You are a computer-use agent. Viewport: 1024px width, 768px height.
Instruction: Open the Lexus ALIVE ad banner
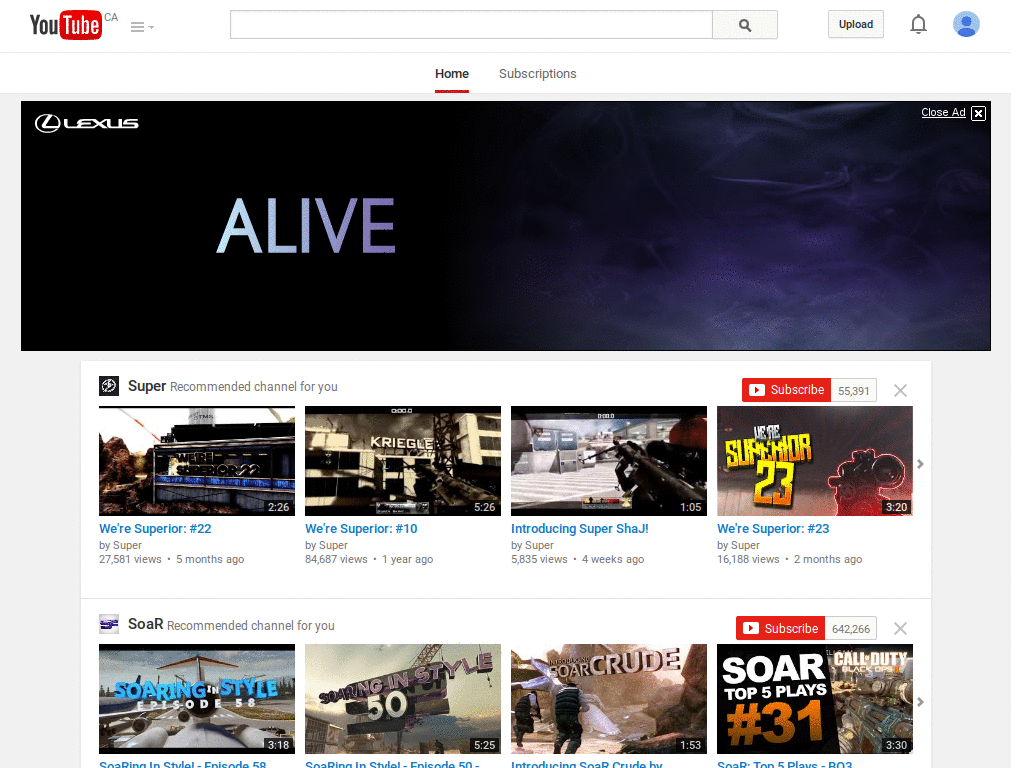pyautogui.click(x=505, y=226)
